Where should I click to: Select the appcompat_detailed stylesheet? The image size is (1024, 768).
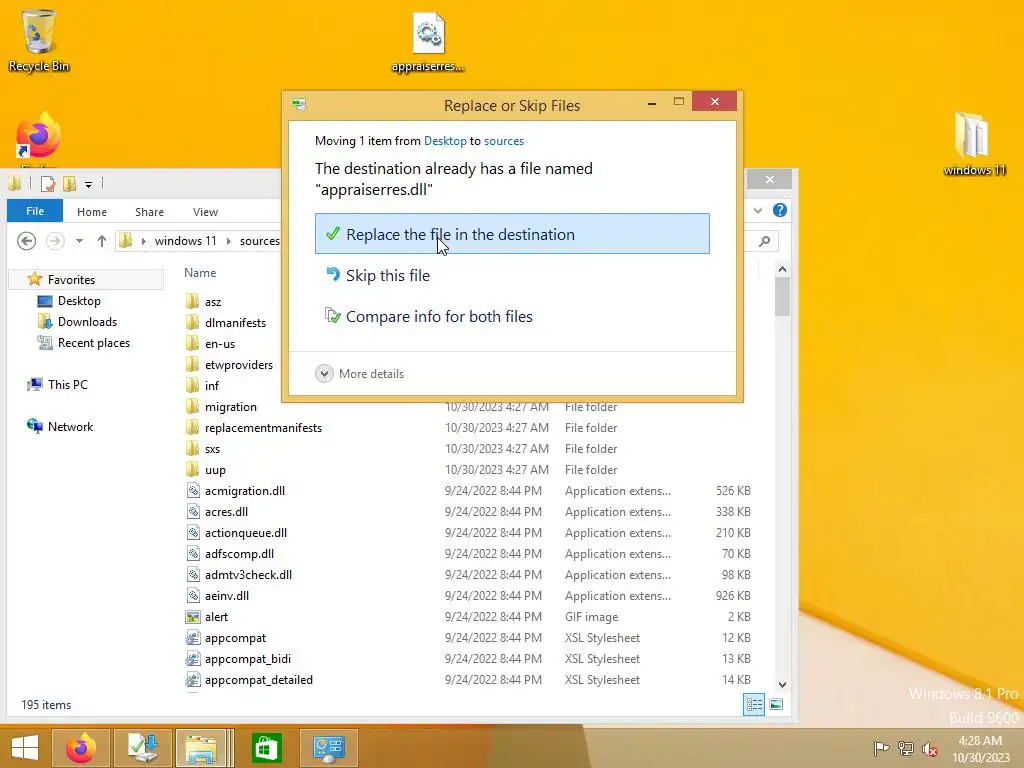259,680
